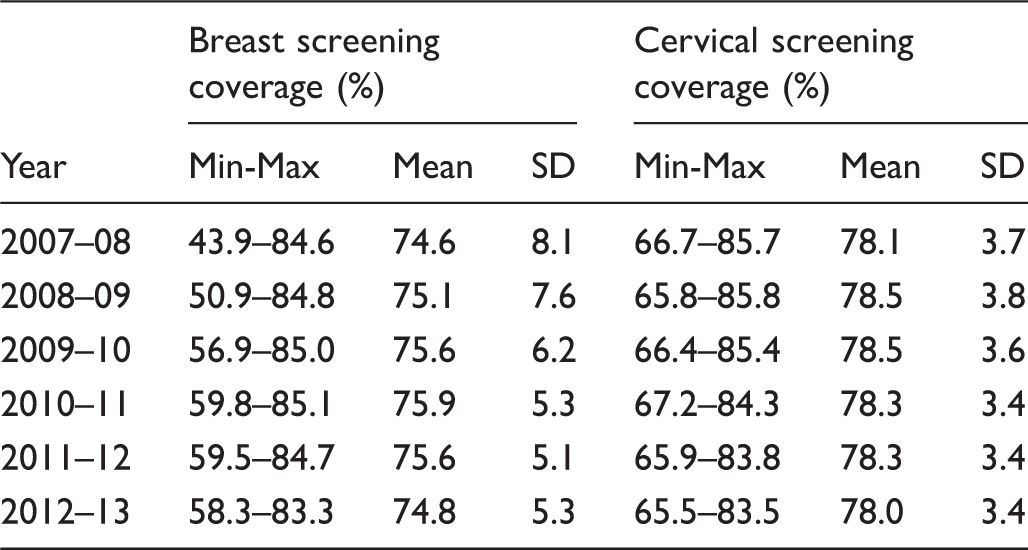1028x550 pixels.
Task: Select the 2009–10 row label
Action: [66, 351]
